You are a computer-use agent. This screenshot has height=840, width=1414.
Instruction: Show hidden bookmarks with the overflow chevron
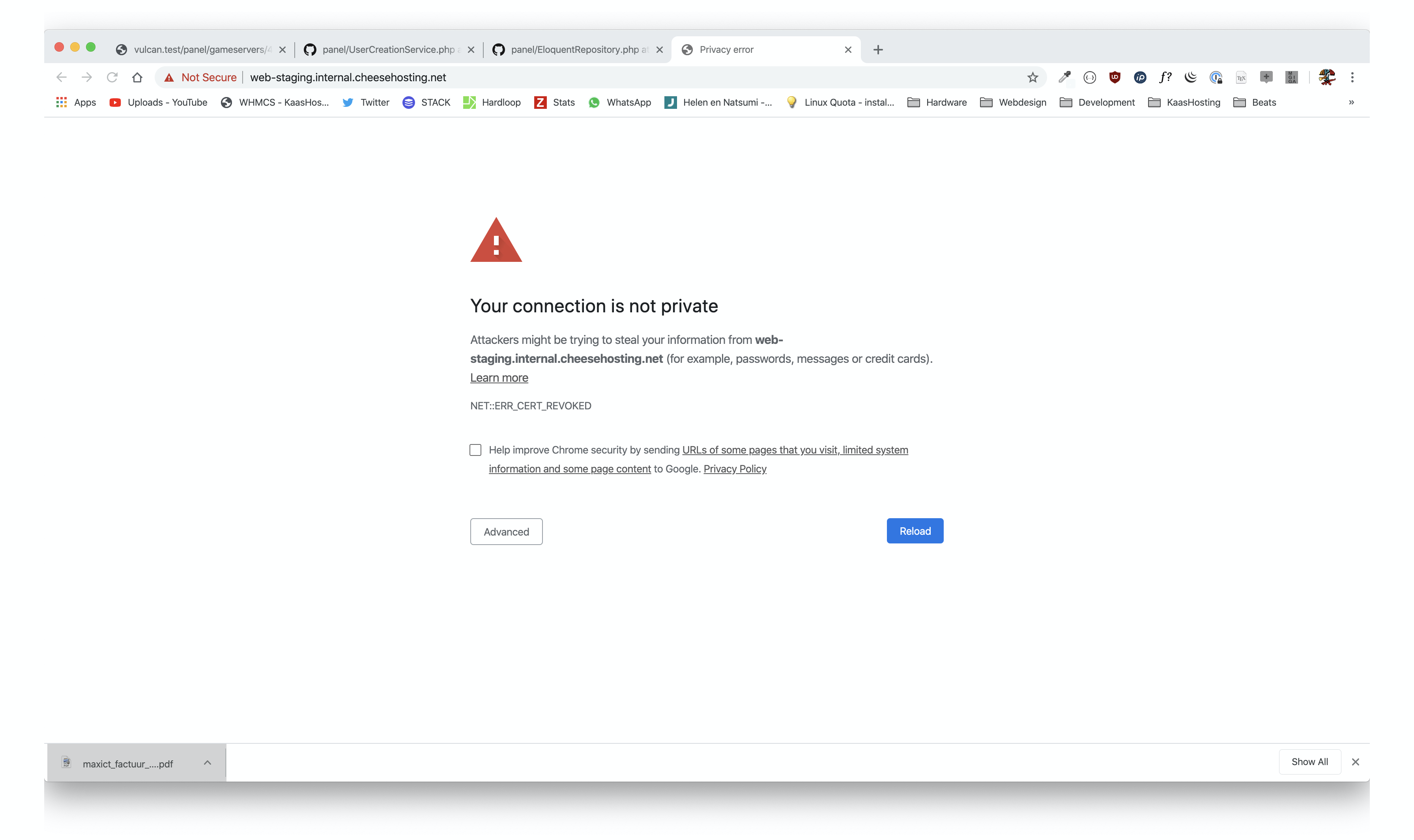pyautogui.click(x=1351, y=103)
